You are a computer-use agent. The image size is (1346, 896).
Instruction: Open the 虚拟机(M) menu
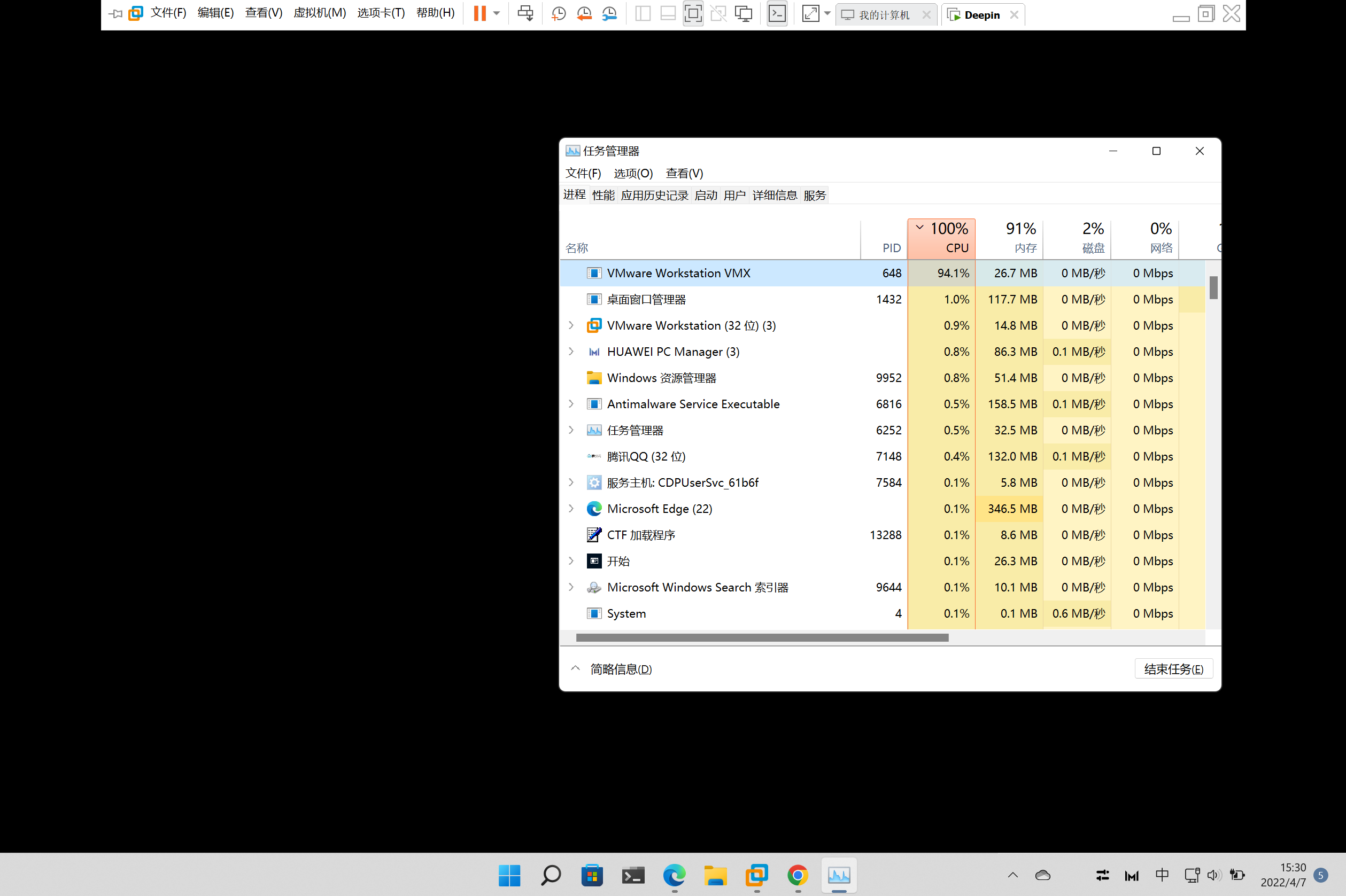click(320, 13)
